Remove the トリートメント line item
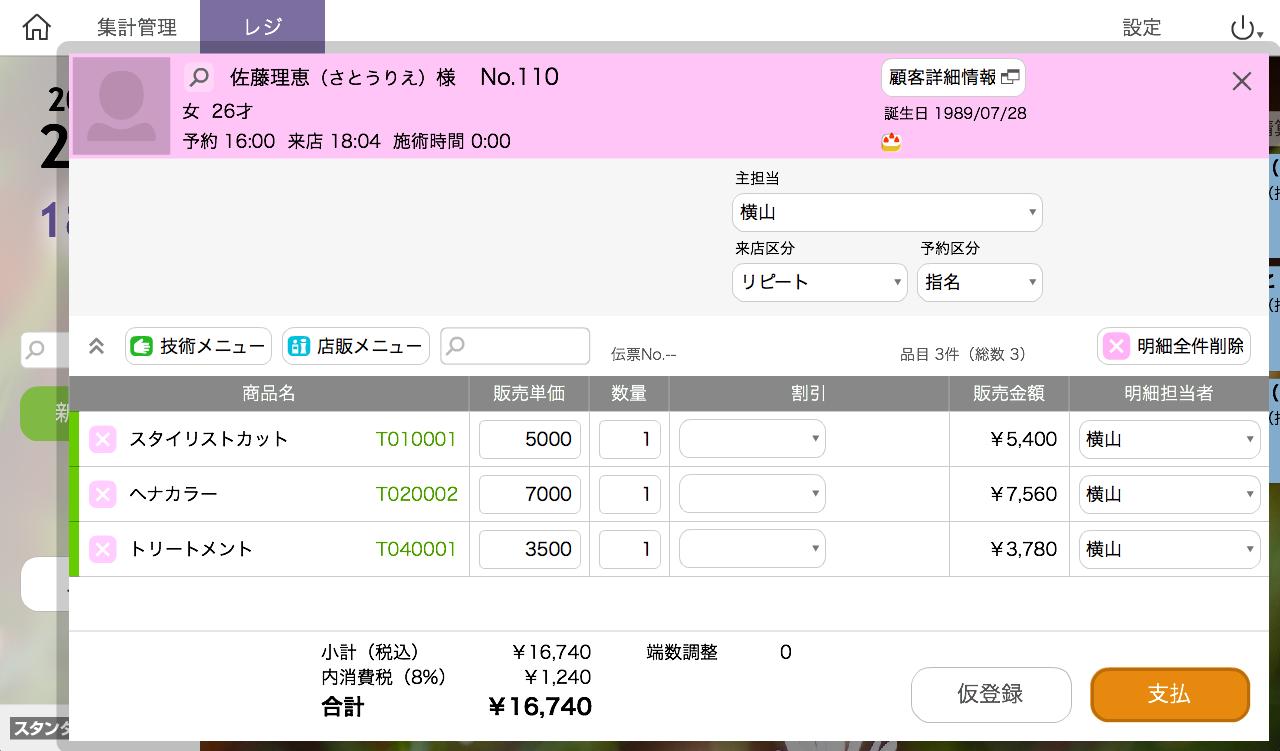The width and height of the screenshot is (1280, 751). (103, 549)
